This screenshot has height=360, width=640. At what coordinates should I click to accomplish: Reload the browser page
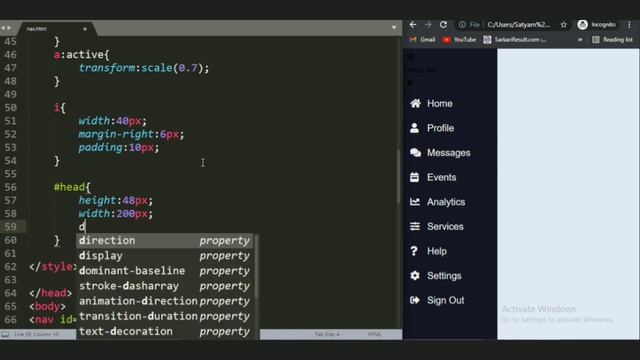click(x=443, y=25)
